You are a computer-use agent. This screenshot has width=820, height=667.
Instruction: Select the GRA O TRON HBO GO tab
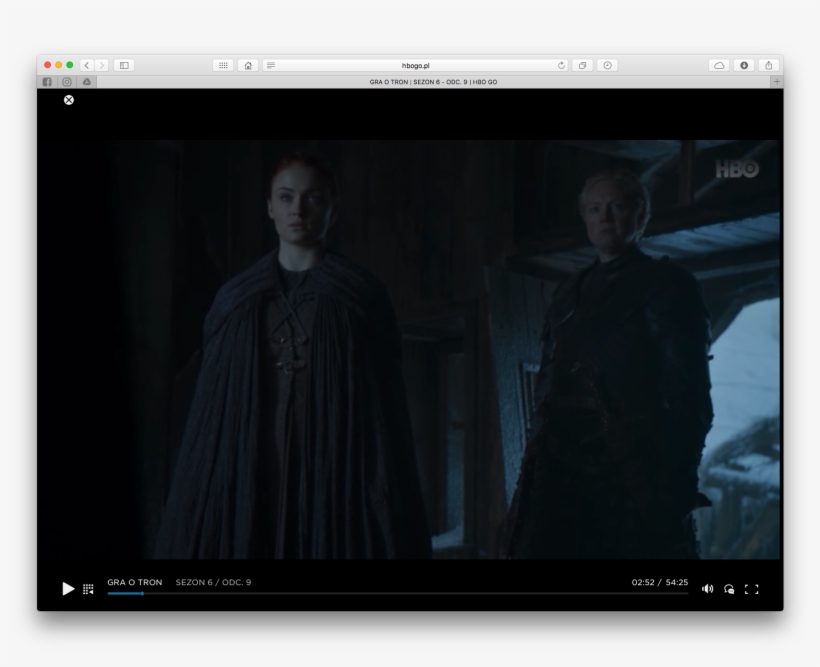pos(433,82)
